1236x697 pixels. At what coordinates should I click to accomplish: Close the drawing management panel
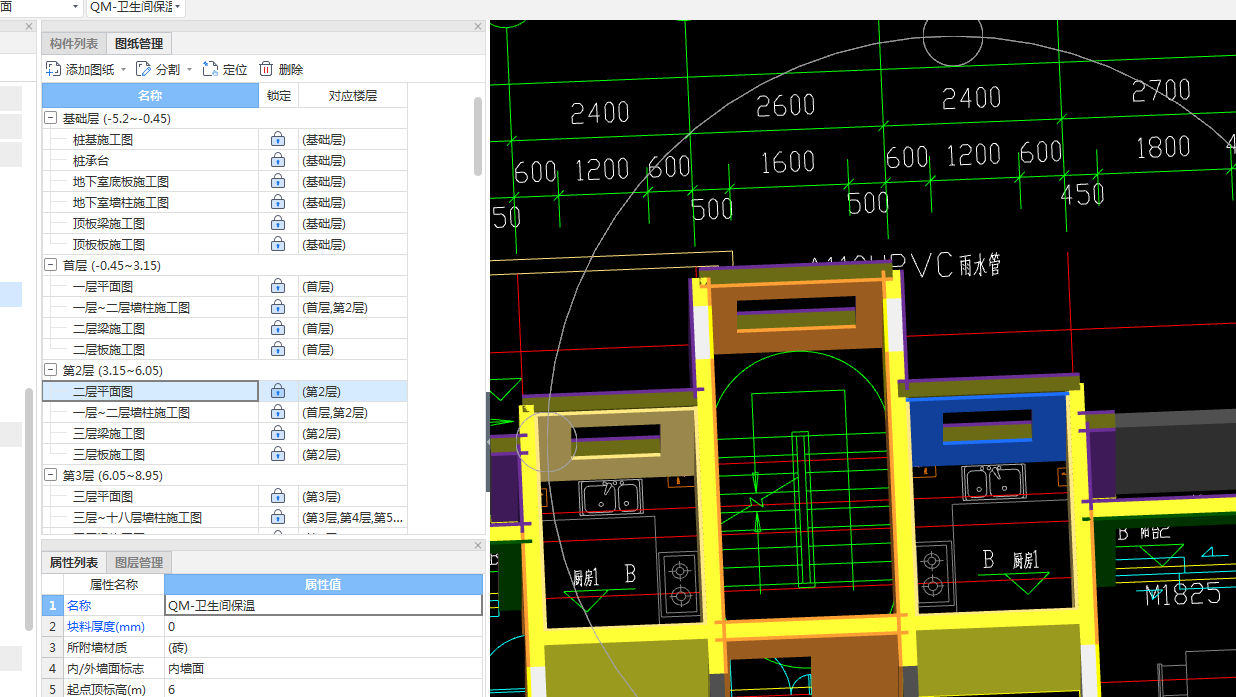[x=478, y=26]
